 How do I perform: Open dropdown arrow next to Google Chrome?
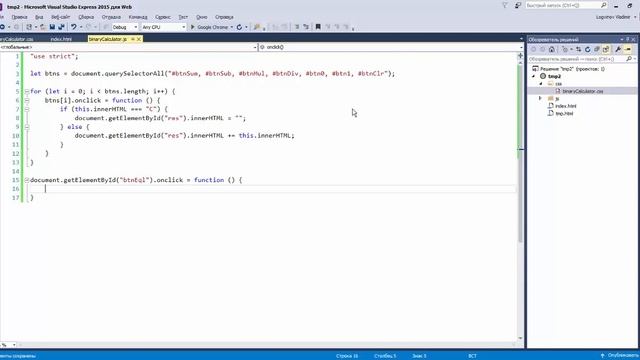231,27
